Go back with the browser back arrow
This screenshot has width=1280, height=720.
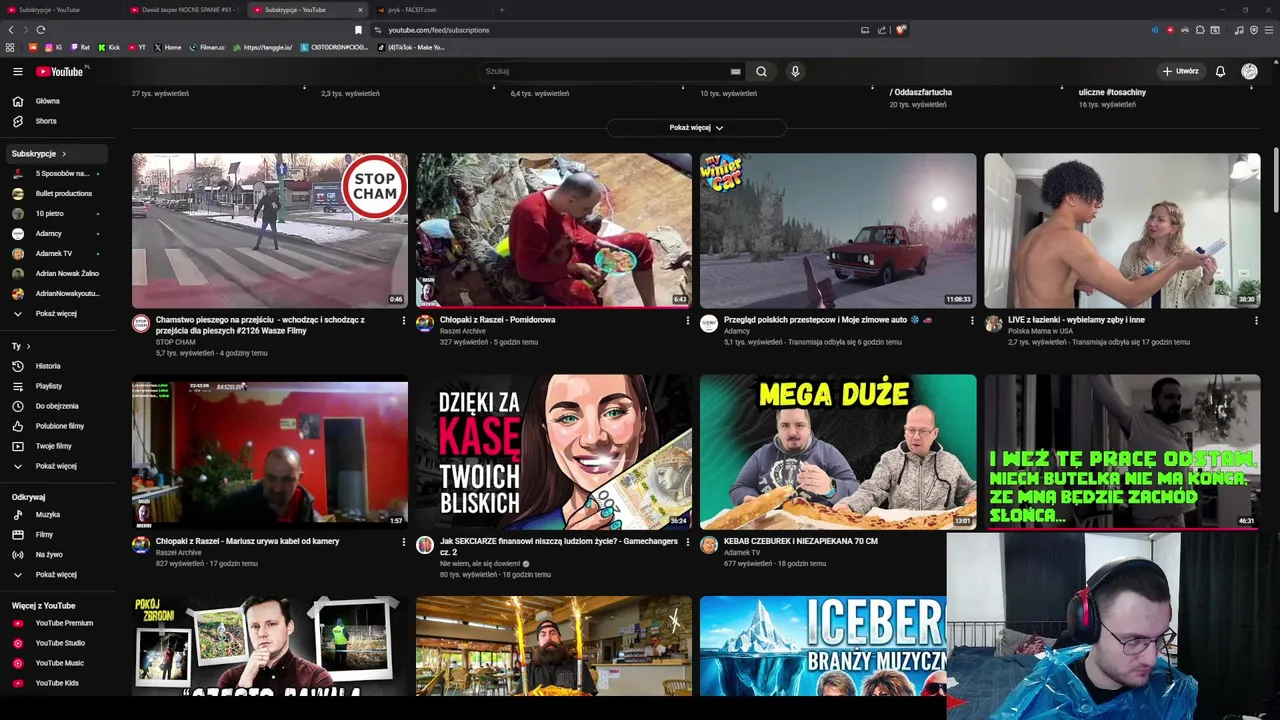pos(11,30)
